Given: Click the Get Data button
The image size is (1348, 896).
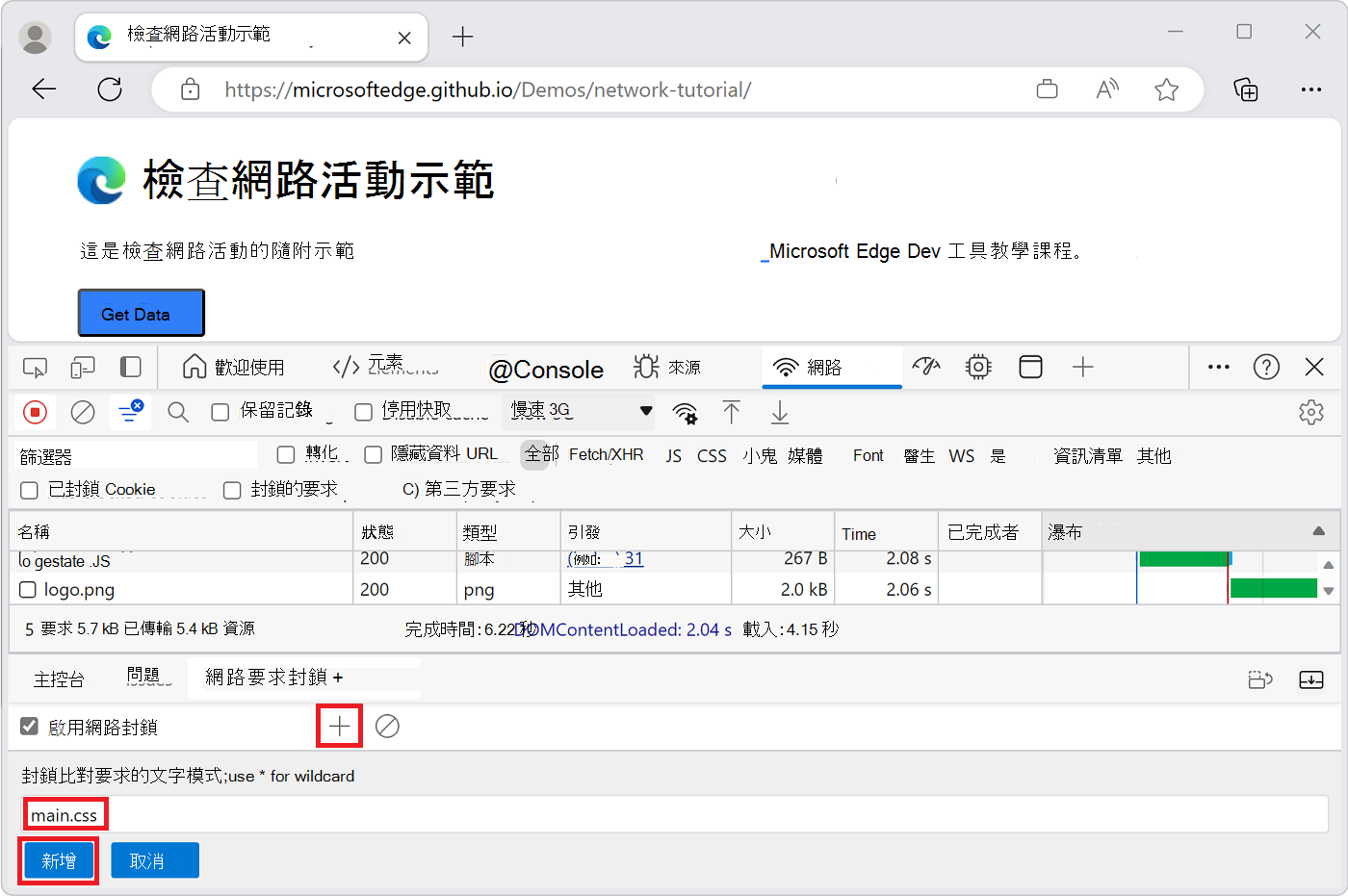Looking at the screenshot, I should (141, 314).
